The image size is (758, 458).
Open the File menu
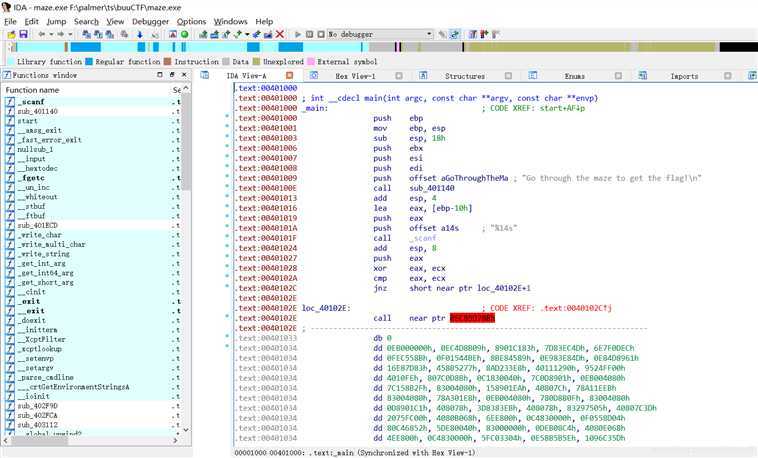coord(10,22)
